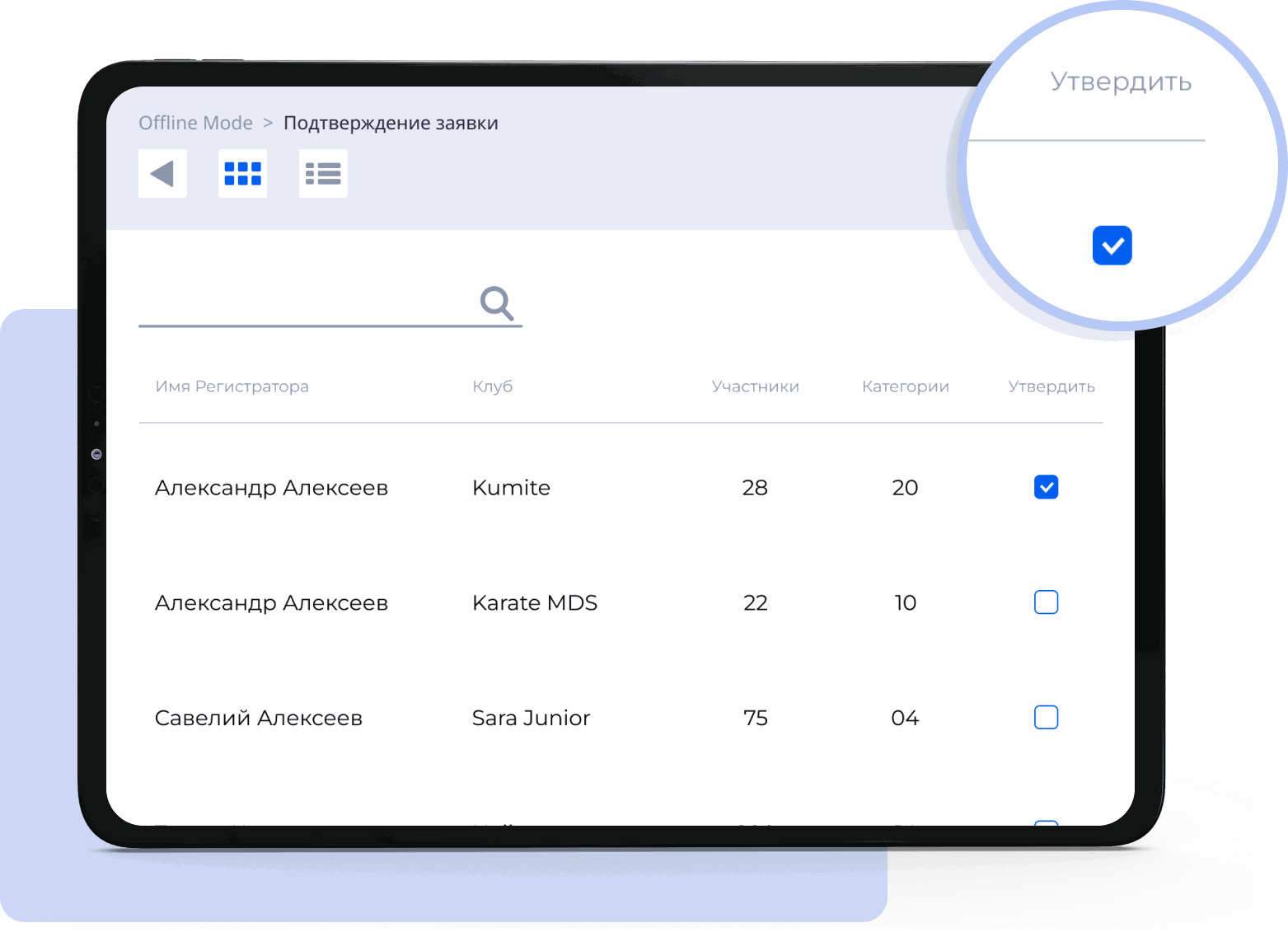The image size is (1288, 932).
Task: Select 'Александр Алексеев' in Karate MDS row
Action: 271,603
